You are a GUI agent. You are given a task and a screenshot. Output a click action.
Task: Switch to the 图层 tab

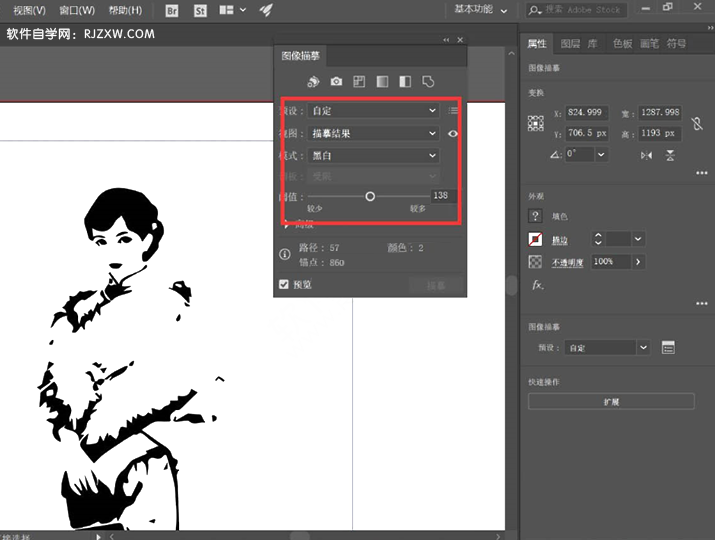coord(570,44)
